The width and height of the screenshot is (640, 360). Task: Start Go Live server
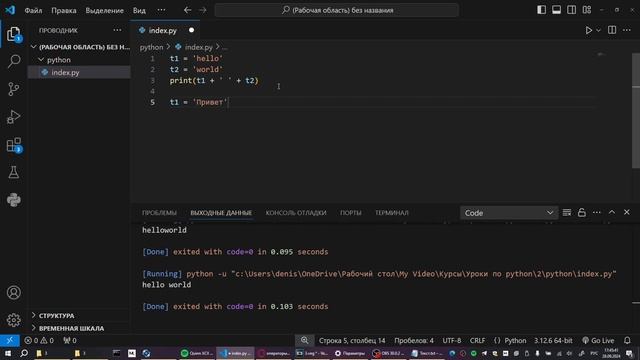pos(598,340)
